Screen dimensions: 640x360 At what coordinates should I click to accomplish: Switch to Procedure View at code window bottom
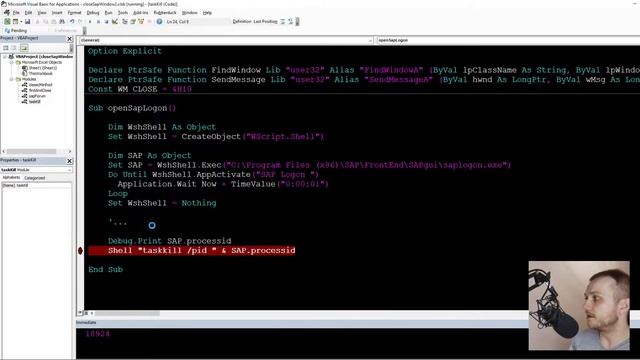coord(80,313)
